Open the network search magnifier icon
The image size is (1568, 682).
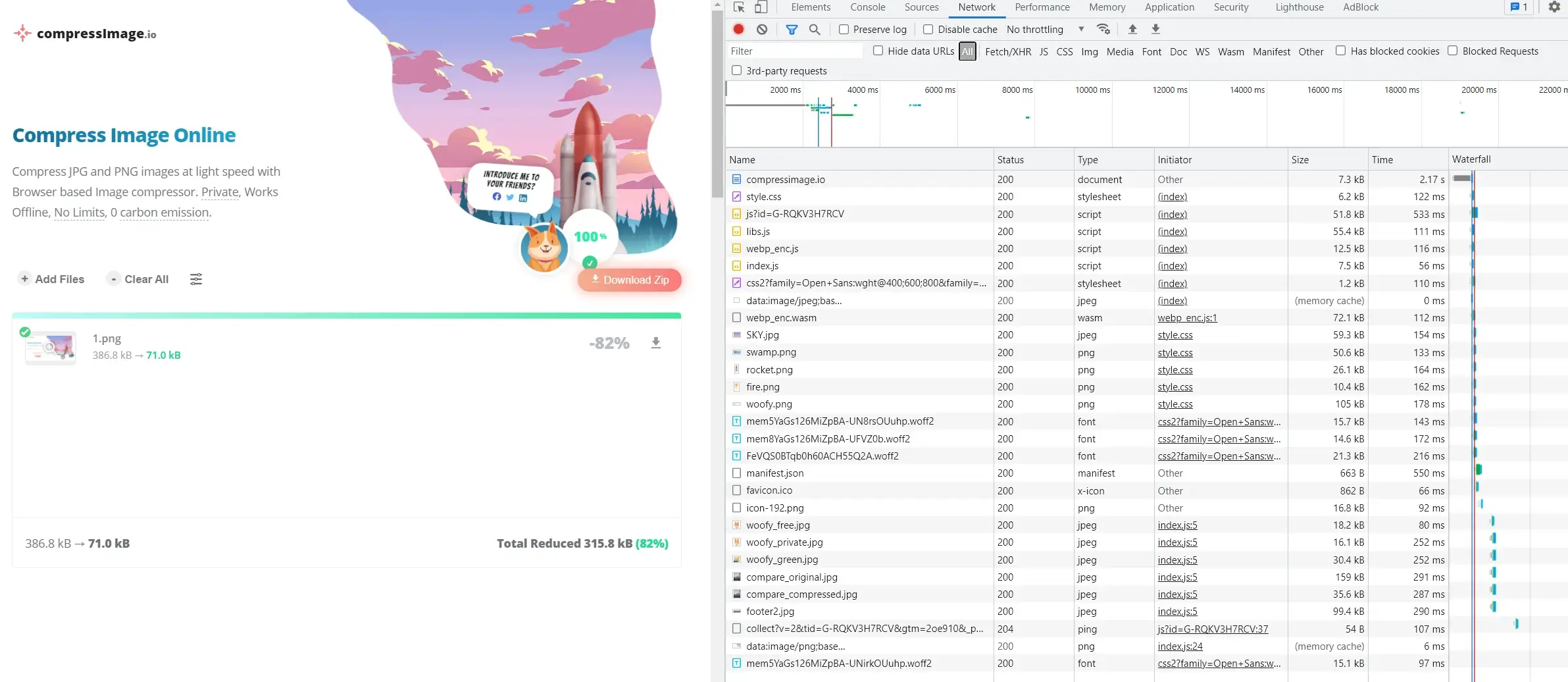pyautogui.click(x=815, y=29)
